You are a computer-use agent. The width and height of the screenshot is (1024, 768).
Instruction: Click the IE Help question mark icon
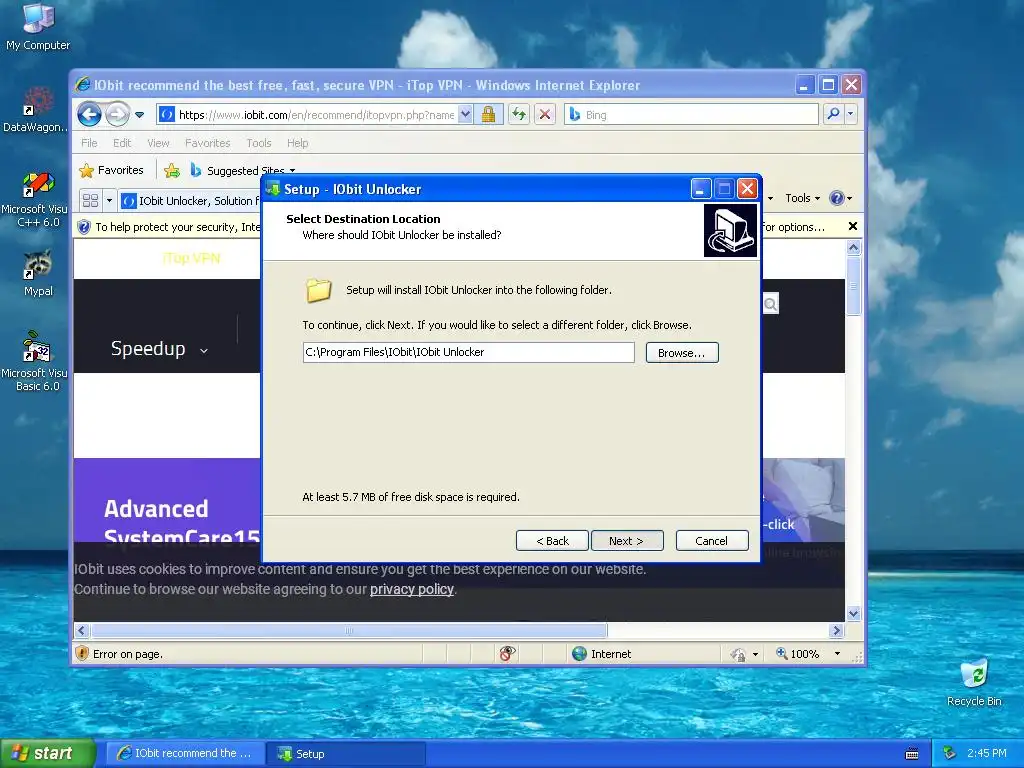837,198
